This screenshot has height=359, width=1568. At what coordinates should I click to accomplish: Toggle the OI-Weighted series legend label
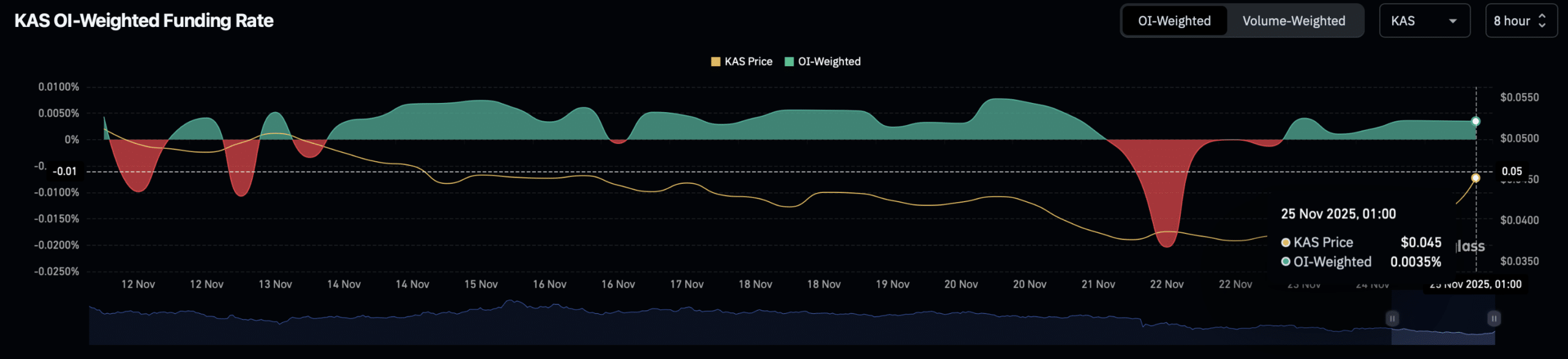[829, 62]
